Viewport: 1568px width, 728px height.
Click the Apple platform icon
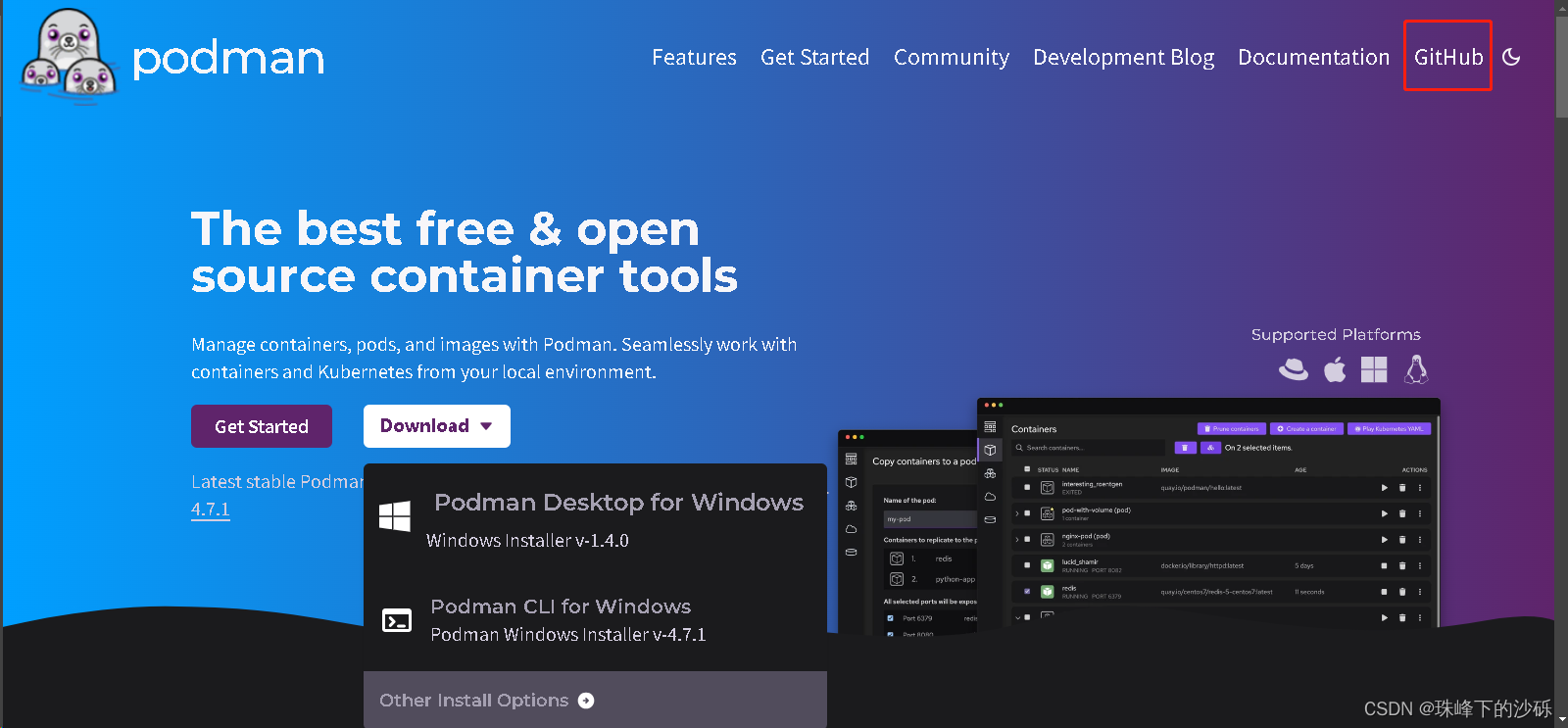[x=1335, y=369]
